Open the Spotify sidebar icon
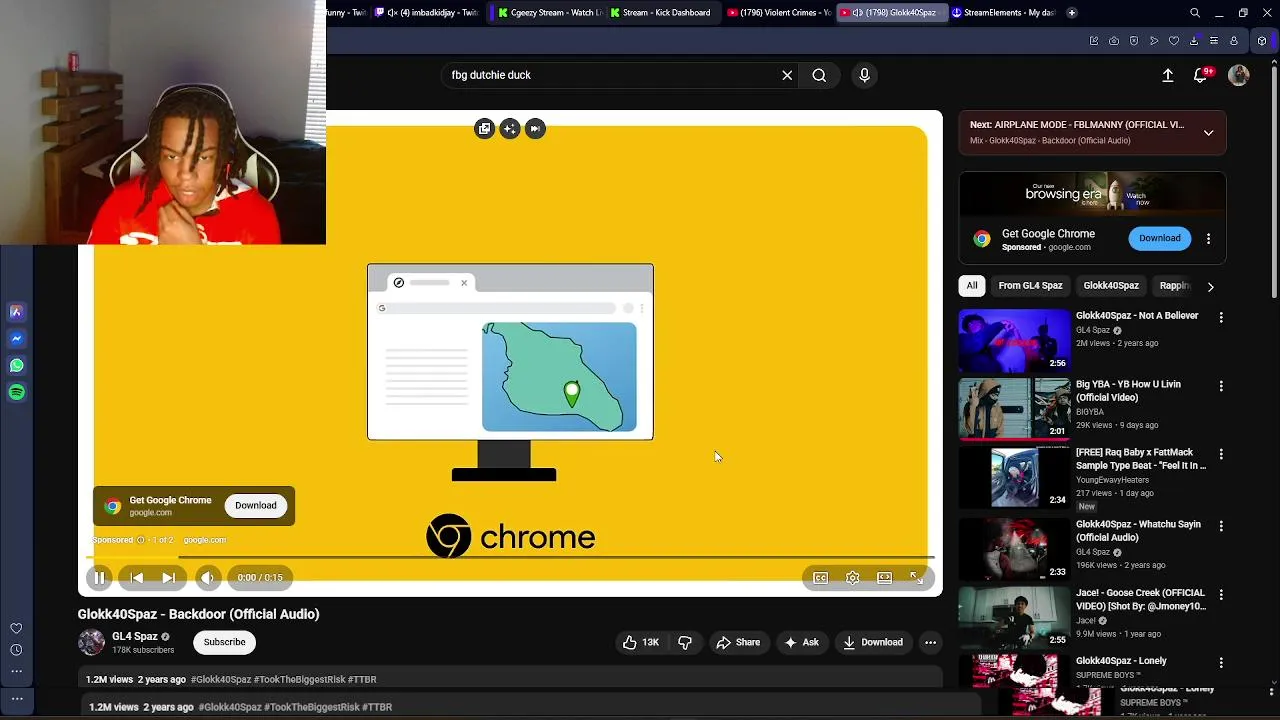1280x720 pixels. pos(16,392)
